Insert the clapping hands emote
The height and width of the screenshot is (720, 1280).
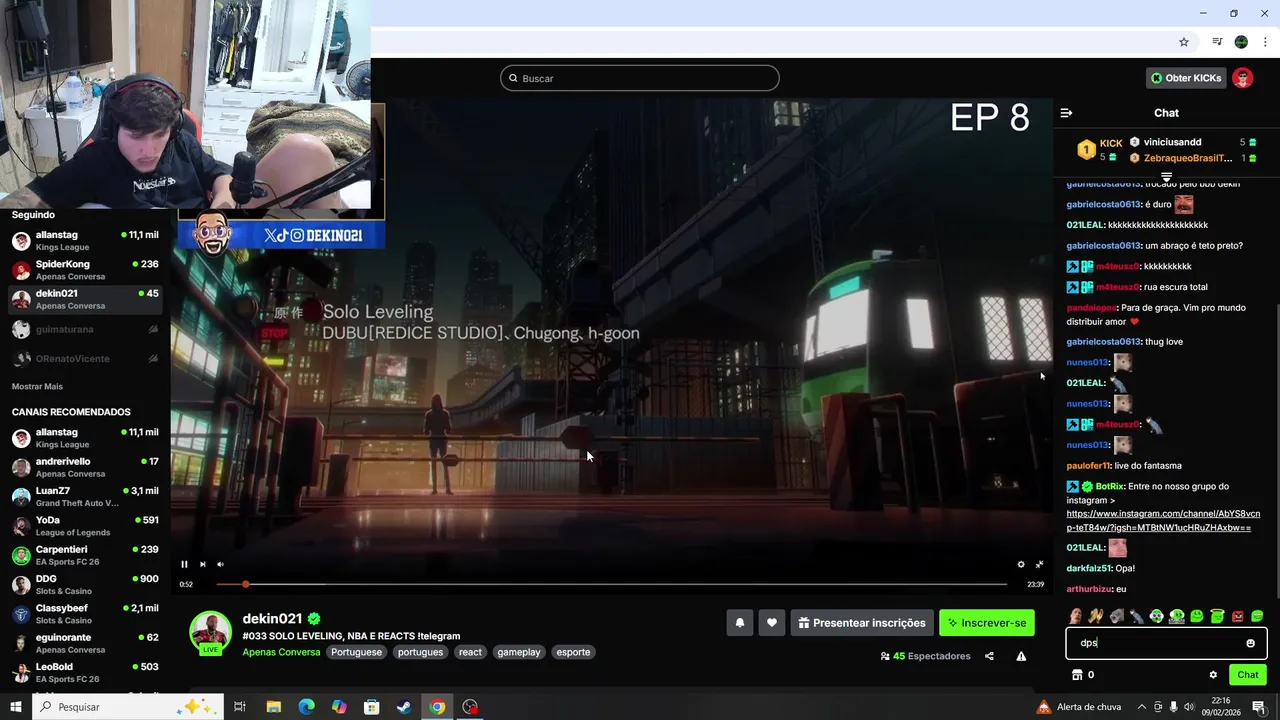(x=1095, y=616)
